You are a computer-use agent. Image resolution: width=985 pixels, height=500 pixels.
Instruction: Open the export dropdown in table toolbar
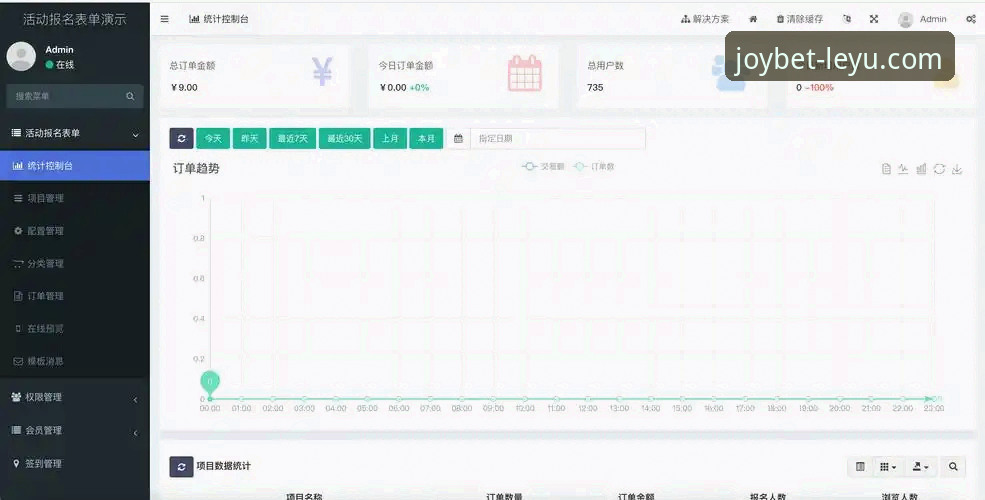921,467
